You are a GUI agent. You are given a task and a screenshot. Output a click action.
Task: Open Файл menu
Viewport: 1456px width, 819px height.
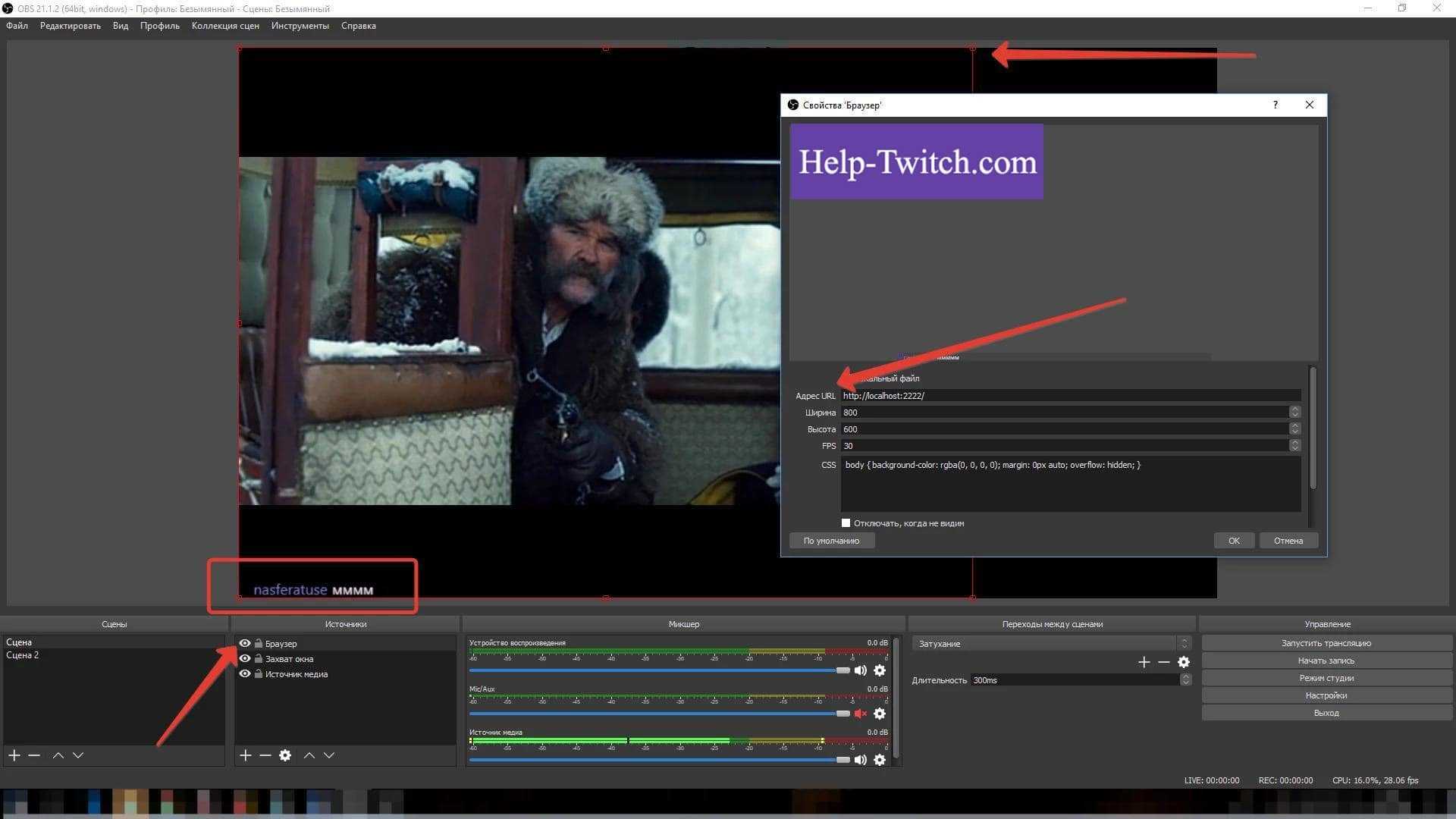(x=17, y=26)
